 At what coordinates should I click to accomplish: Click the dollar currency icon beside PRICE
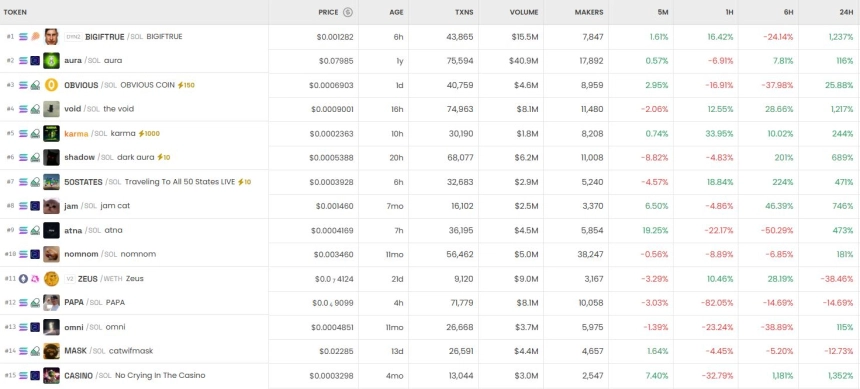(348, 12)
